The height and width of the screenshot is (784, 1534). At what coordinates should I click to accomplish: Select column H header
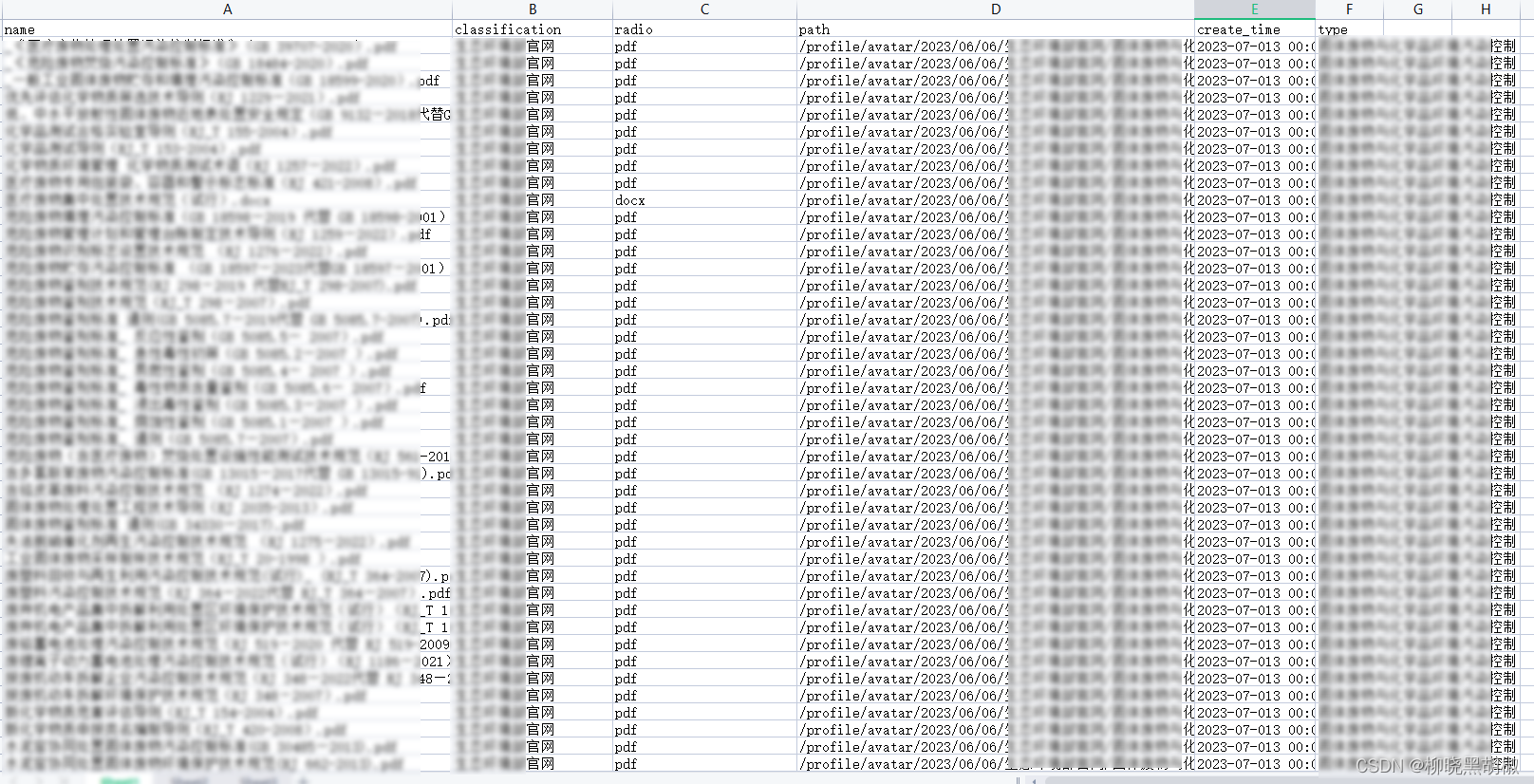(1486, 9)
